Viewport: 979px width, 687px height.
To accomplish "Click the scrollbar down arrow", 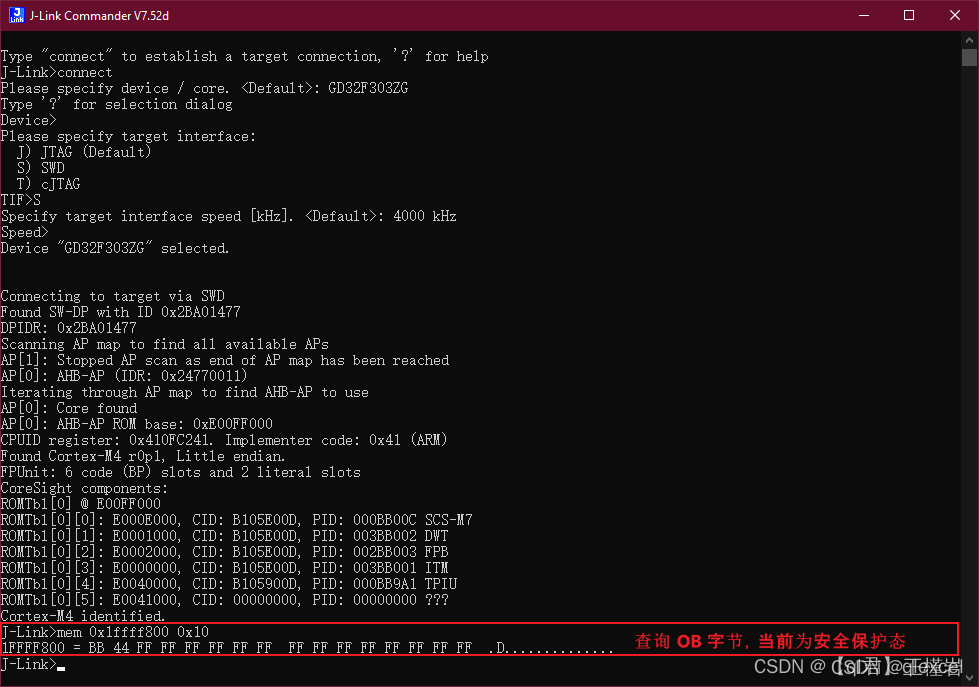I will 969,678.
